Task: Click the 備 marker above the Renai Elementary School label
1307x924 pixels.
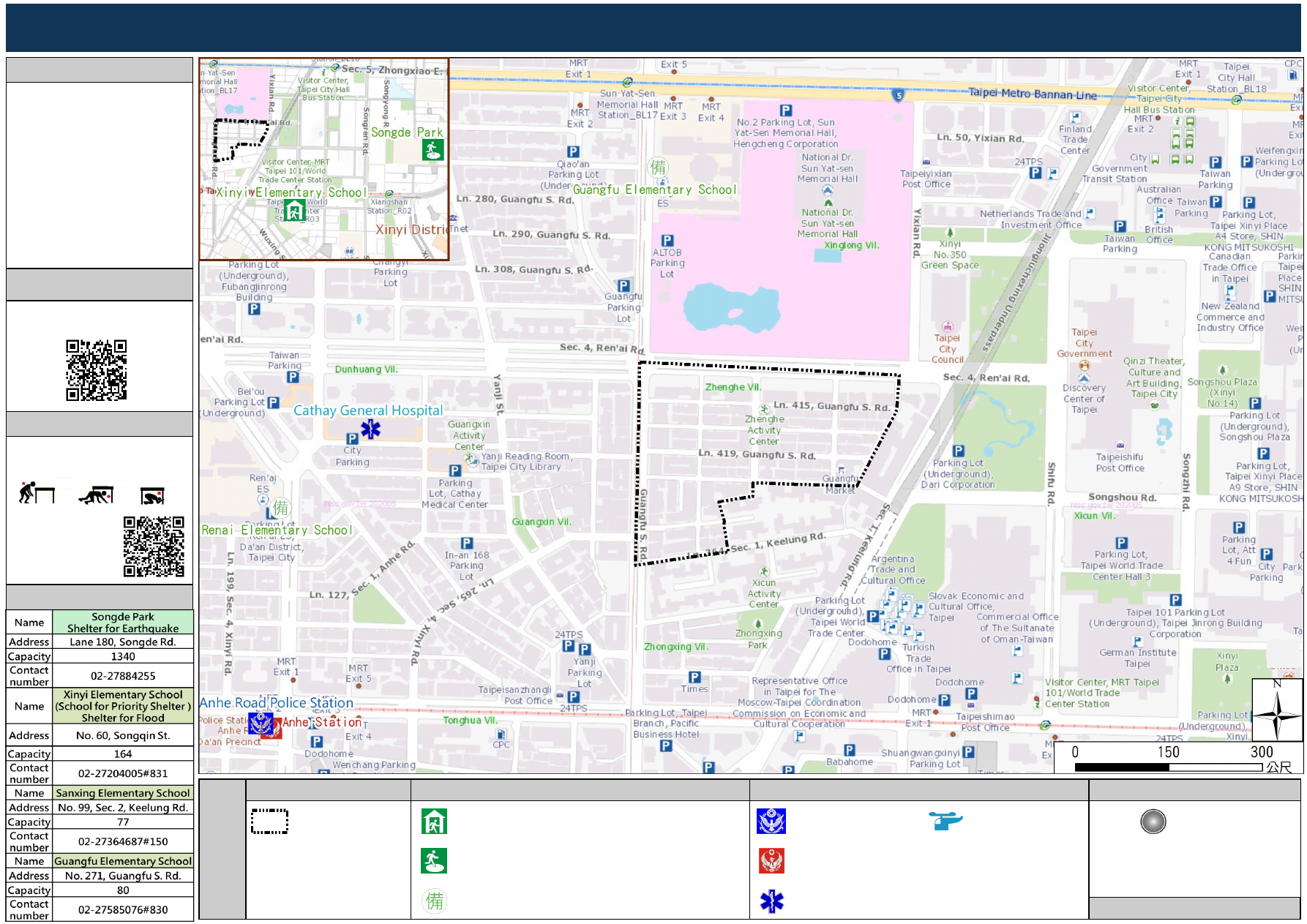Action: point(281,508)
